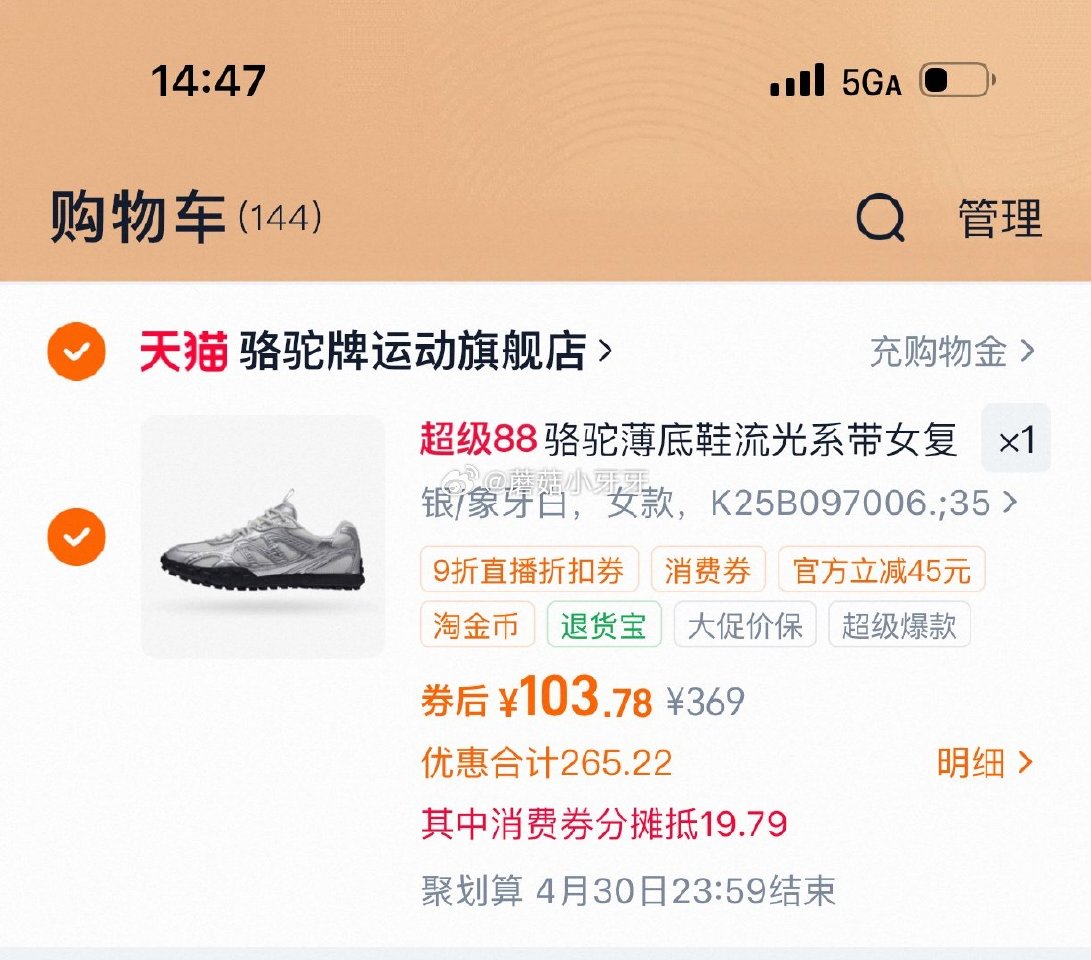The height and width of the screenshot is (960, 1091).
Task: Deselect the orange checkmark next to product image
Action: click(76, 536)
